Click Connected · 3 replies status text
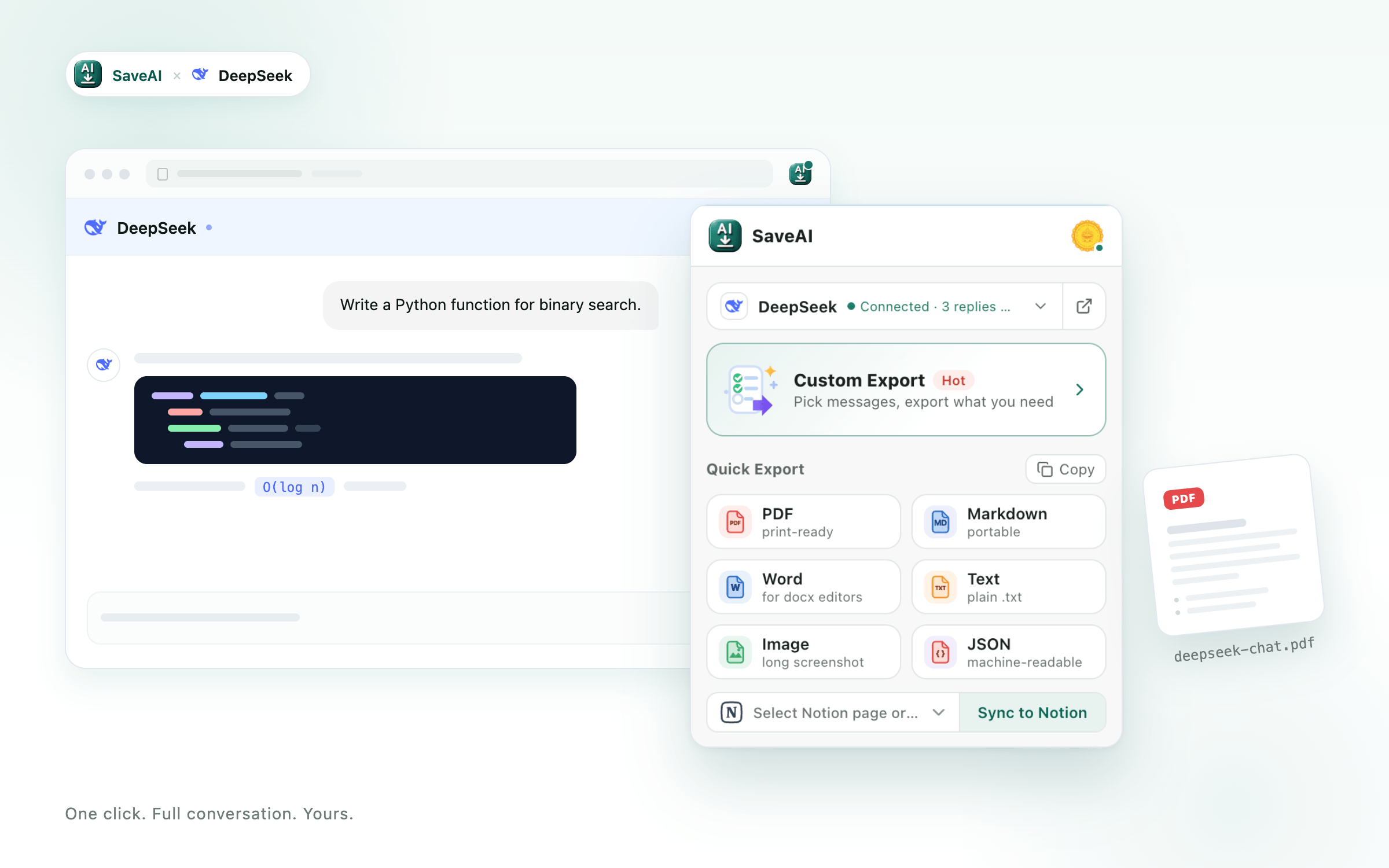Screen dimensions: 1389x868 click(x=935, y=306)
